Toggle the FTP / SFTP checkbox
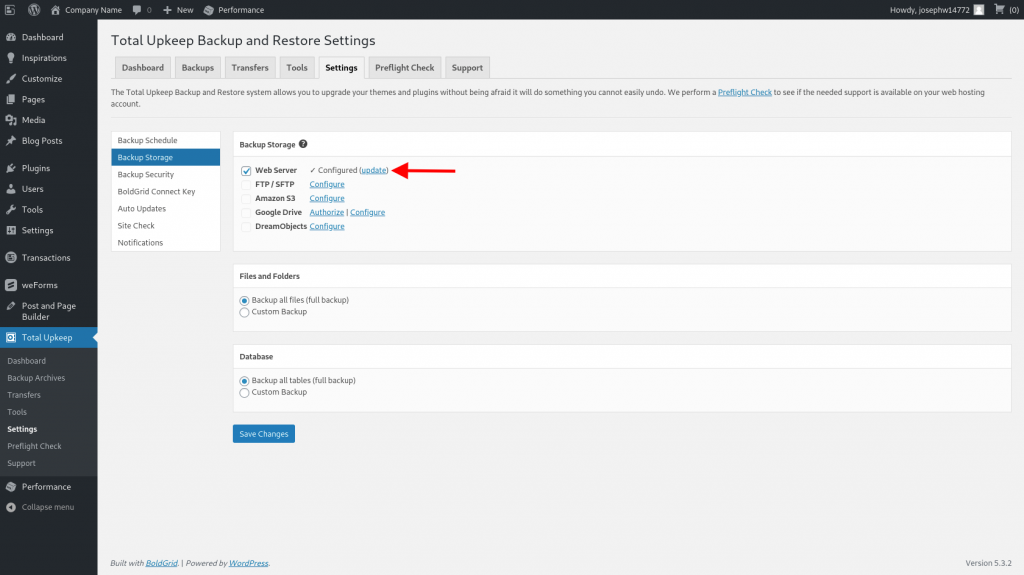This screenshot has height=575, width=1024. (x=246, y=185)
